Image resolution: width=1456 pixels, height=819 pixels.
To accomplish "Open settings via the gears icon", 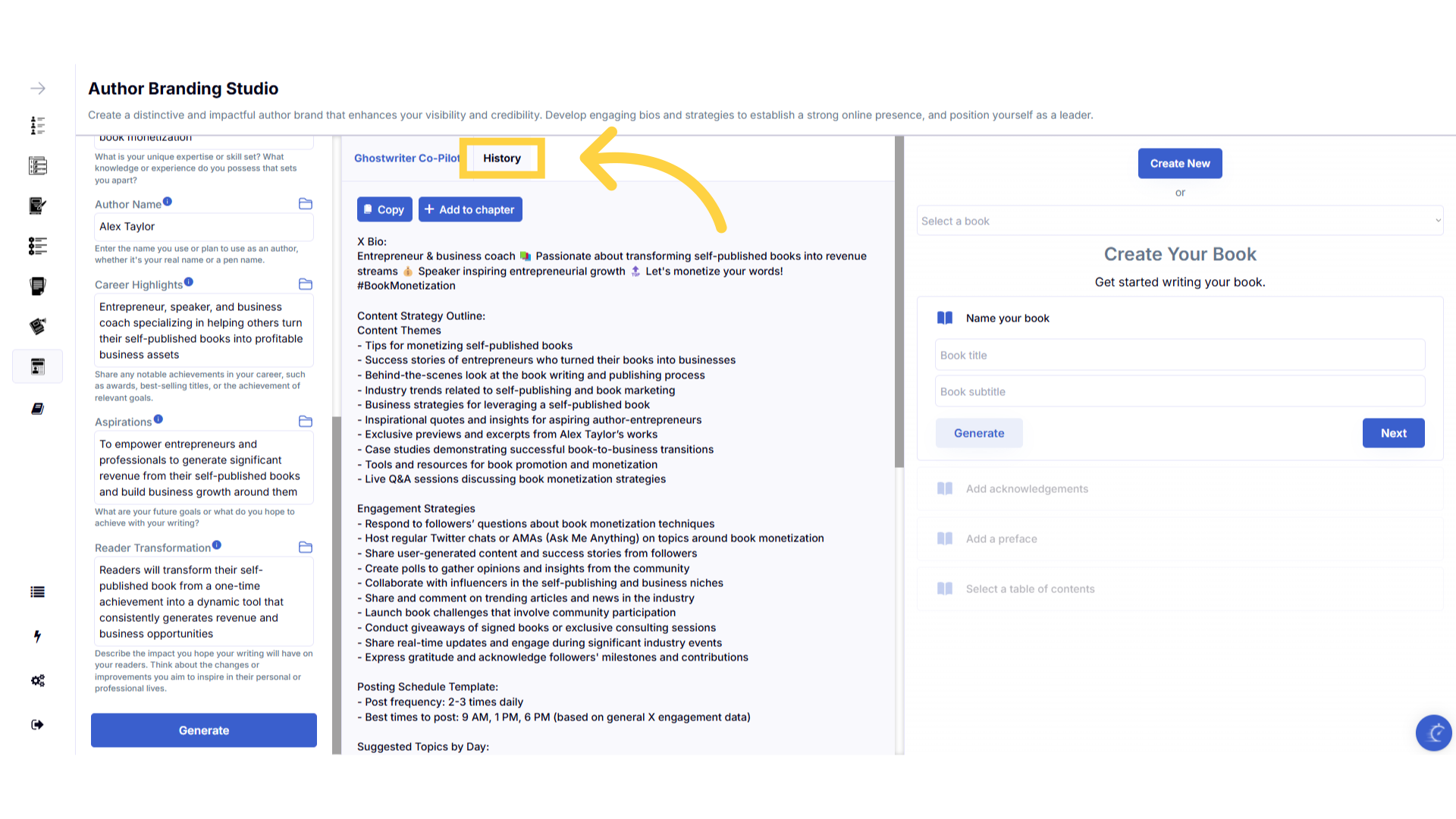I will 37,680.
